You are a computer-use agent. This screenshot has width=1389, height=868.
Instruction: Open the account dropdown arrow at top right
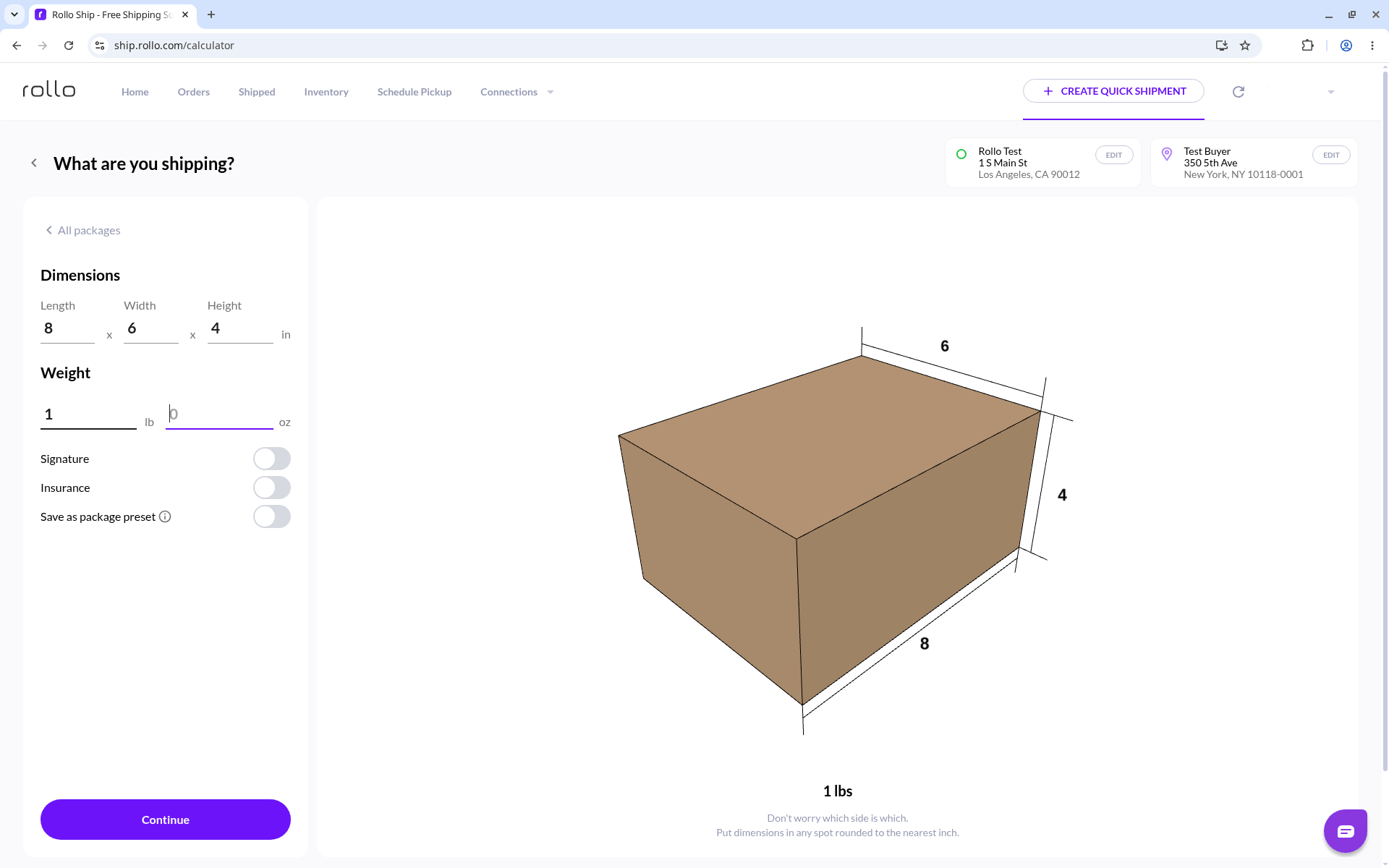(1331, 92)
